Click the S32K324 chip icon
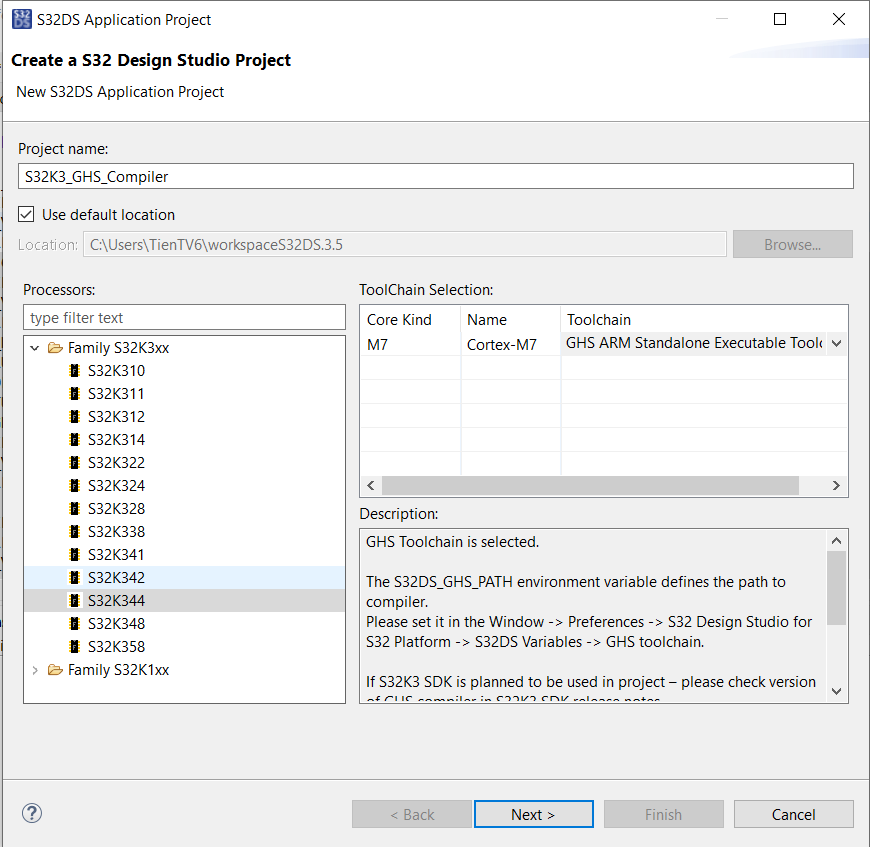 tap(74, 486)
